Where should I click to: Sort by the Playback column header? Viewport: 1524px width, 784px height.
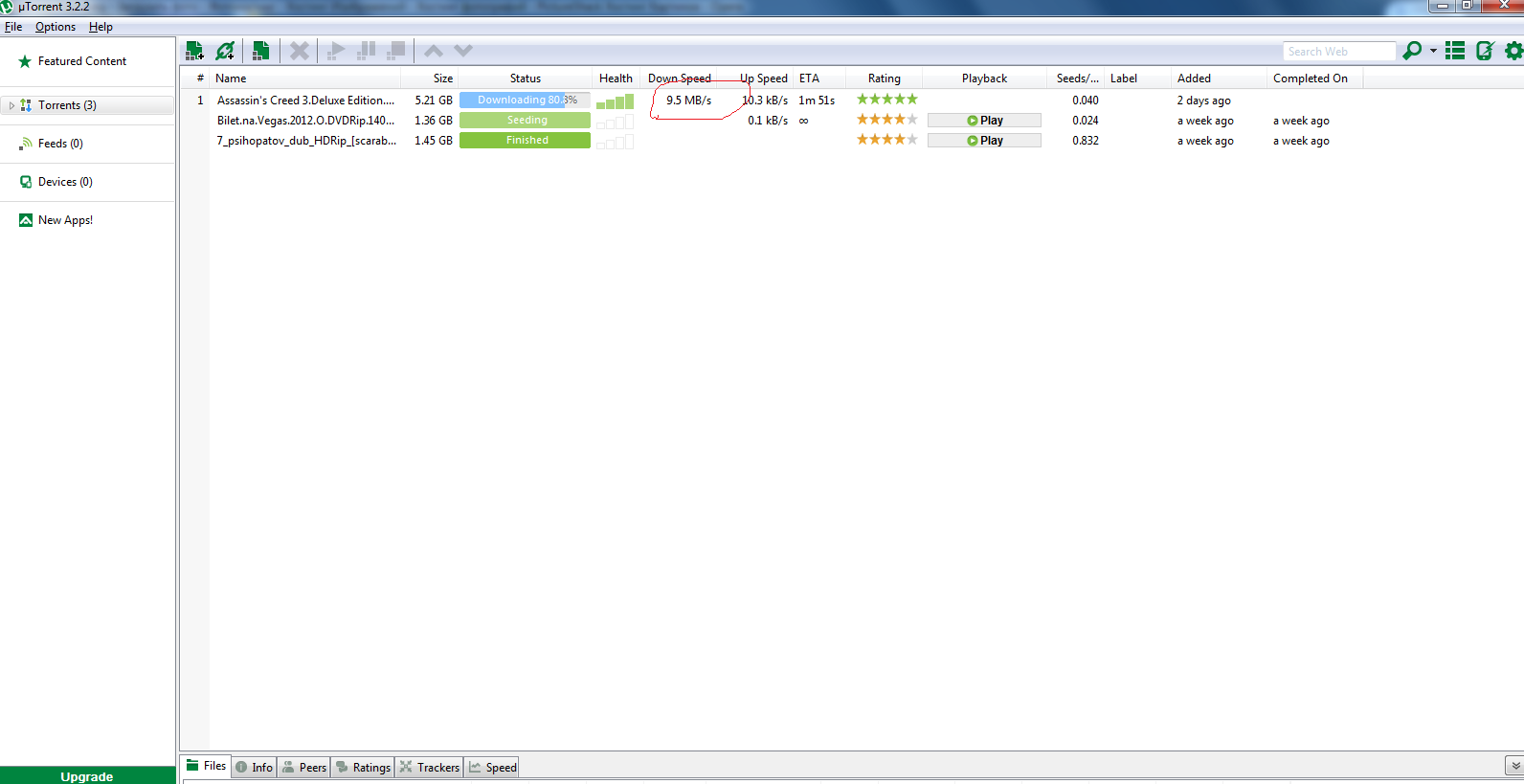tap(984, 78)
